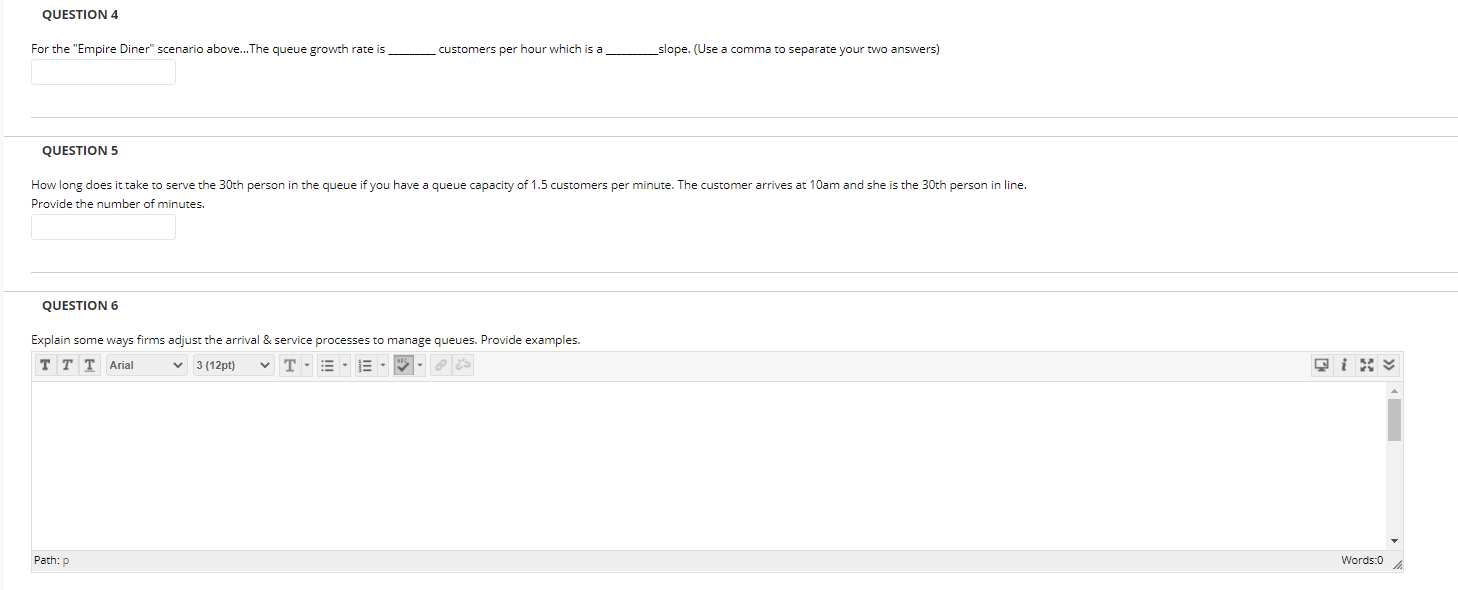Expand more toolbar rows with double chevron
This screenshot has width=1458, height=590.
coord(1388,365)
